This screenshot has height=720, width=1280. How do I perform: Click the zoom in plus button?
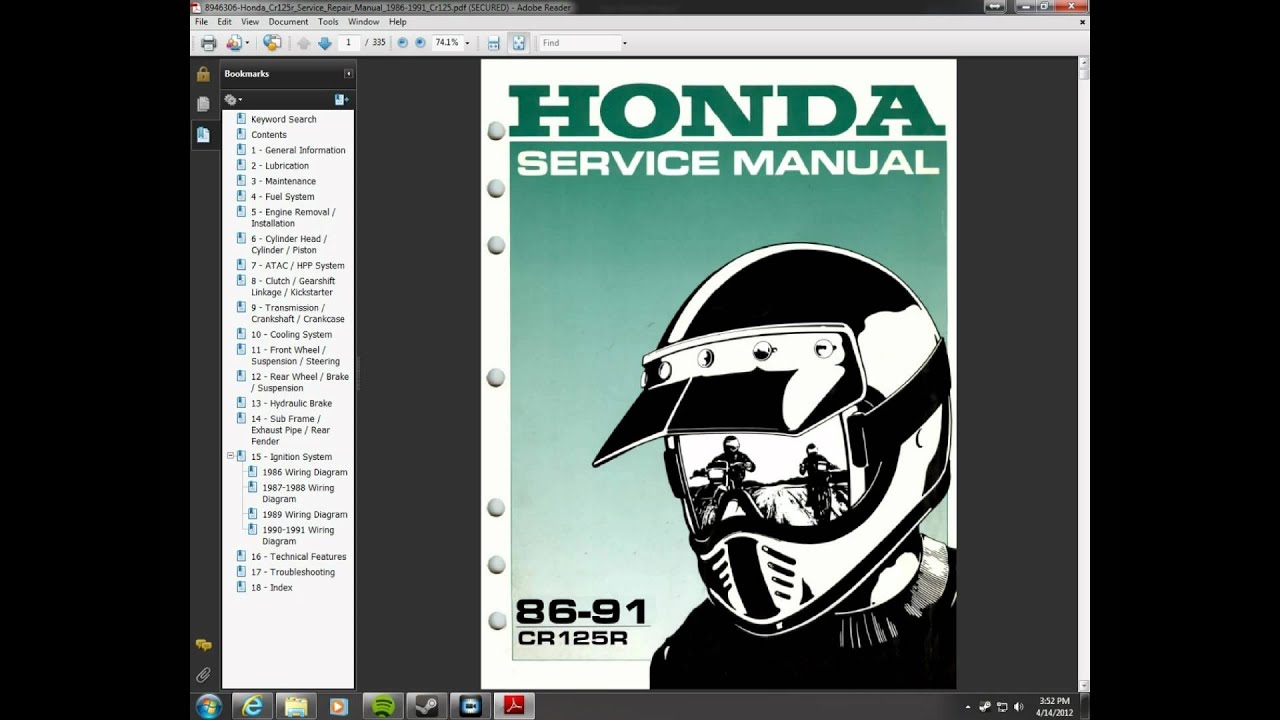[x=420, y=43]
